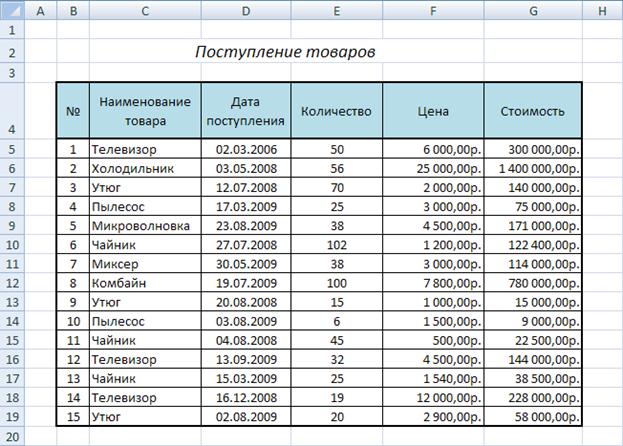Select the 'Комбайн' cell
This screenshot has height=446, width=623.
(145, 283)
